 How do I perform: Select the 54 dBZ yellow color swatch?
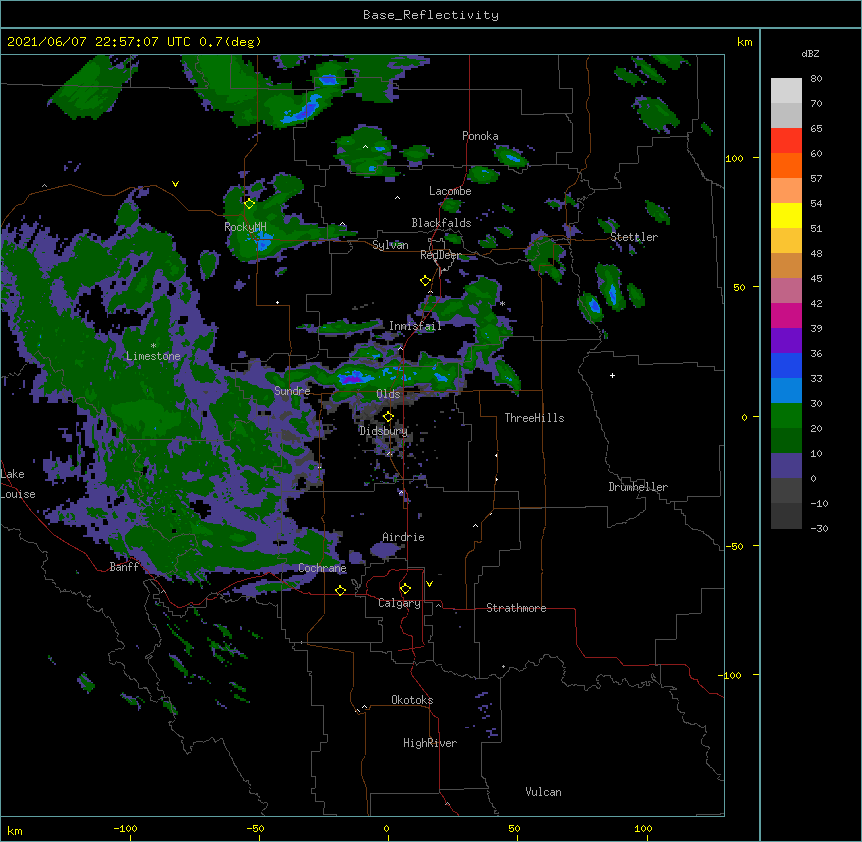[x=786, y=215]
